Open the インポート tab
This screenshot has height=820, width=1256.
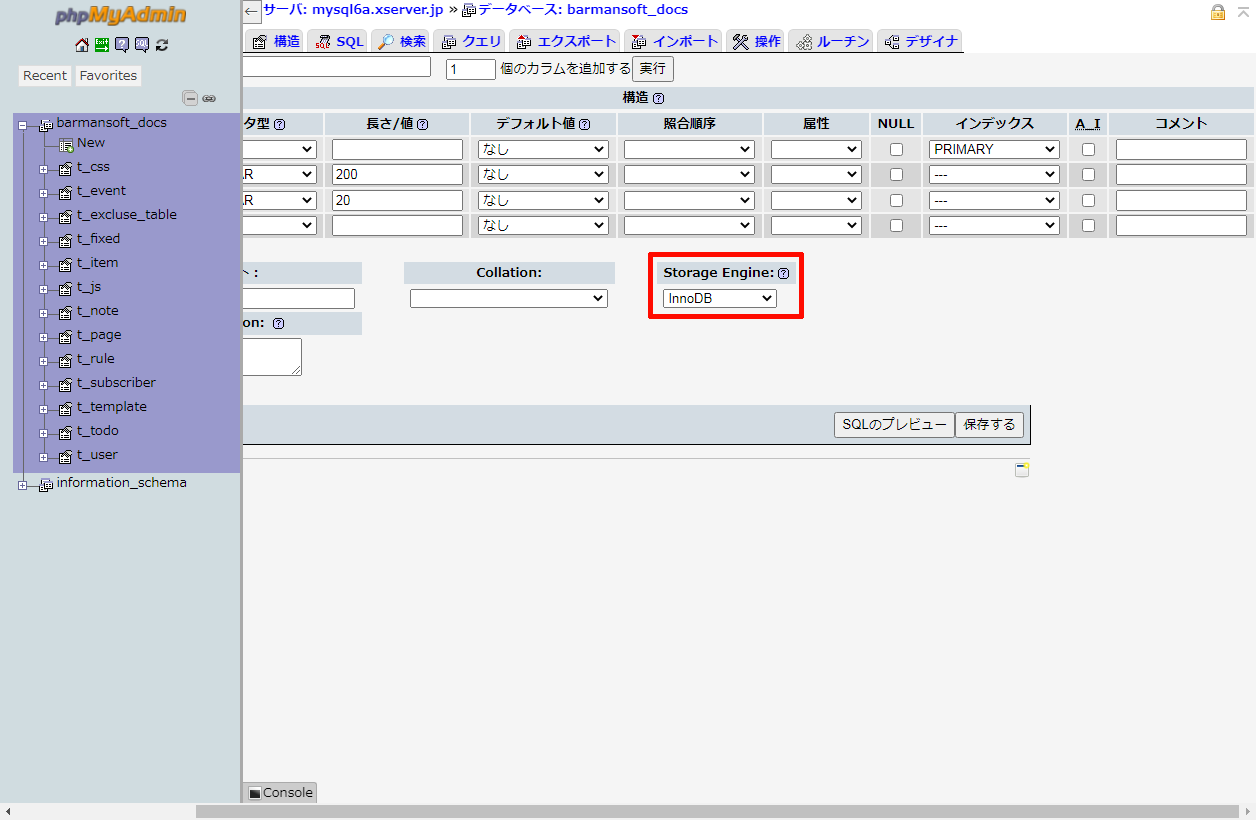(674, 41)
